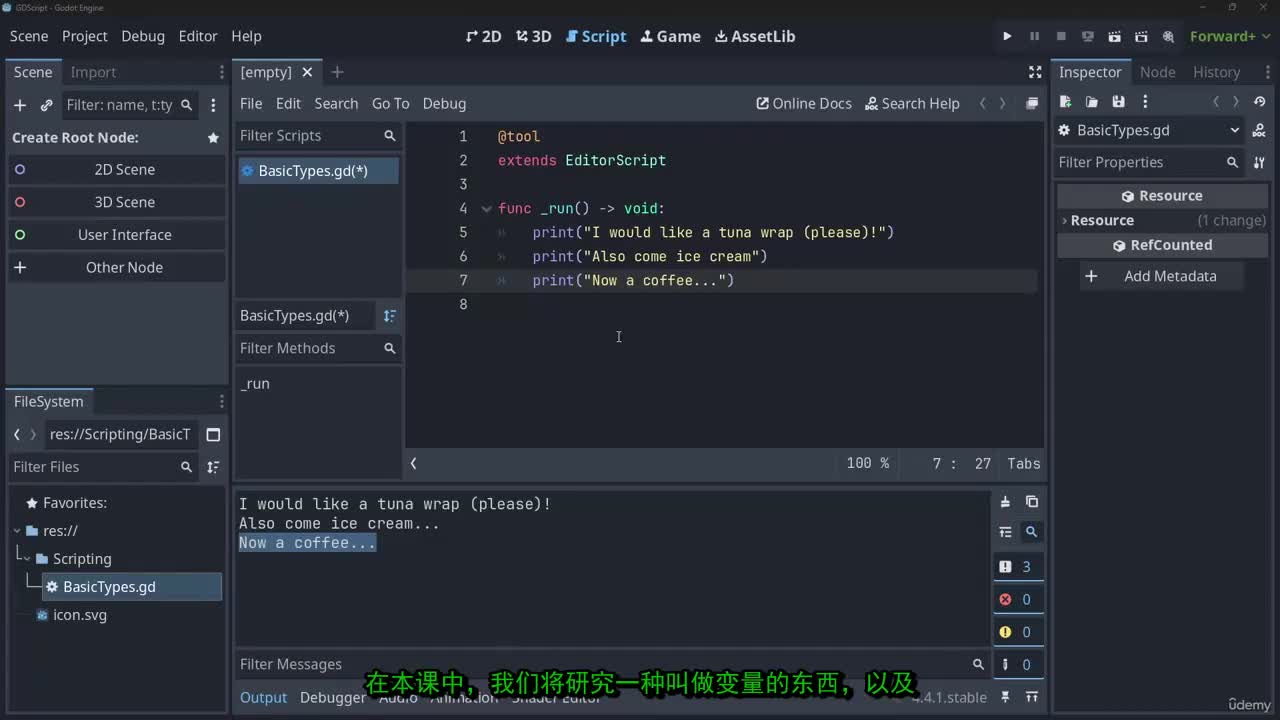
Task: Switch to the 2D workspace
Action: 484,36
